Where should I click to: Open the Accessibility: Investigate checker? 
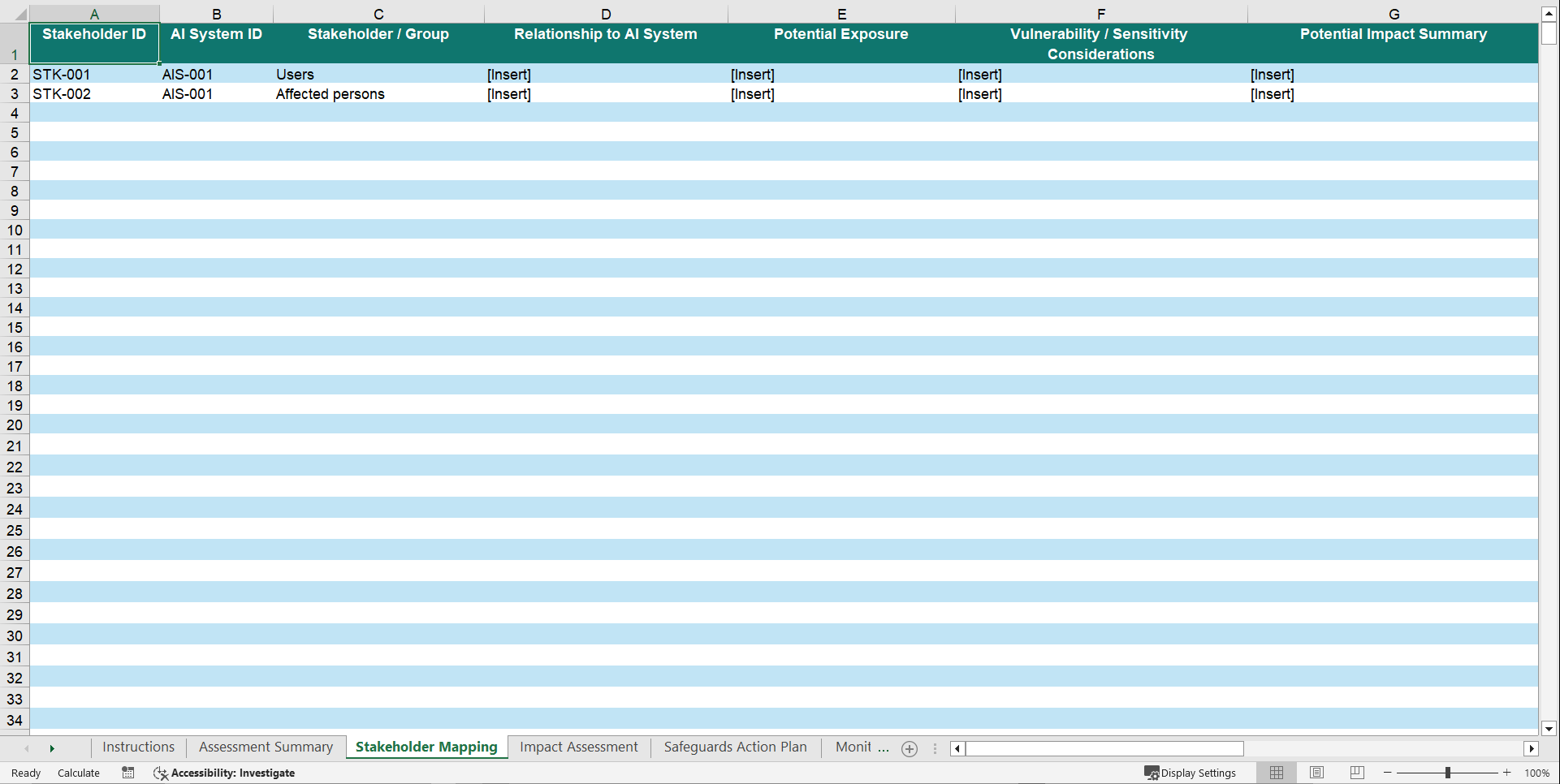pyautogui.click(x=224, y=773)
